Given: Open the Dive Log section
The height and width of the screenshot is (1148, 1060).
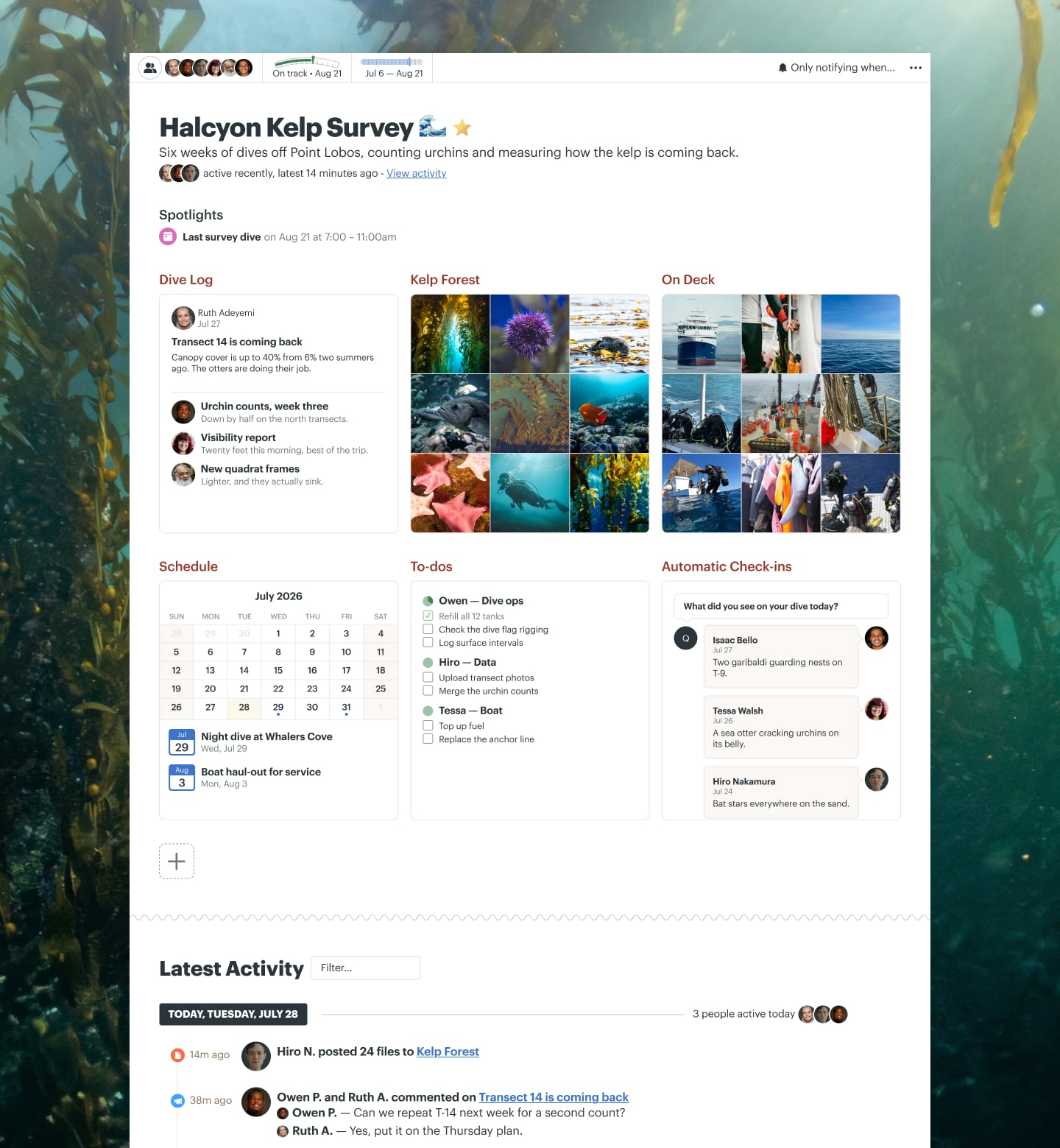Looking at the screenshot, I should (x=185, y=280).
